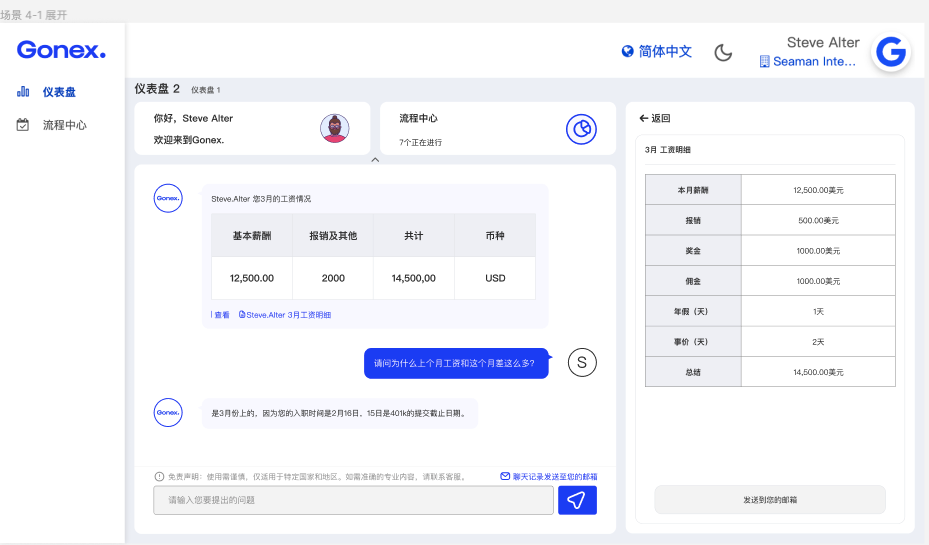This screenshot has height=545, width=929.
Task: Click the bar chart icon beside 仪表盘
Action: pos(23,91)
